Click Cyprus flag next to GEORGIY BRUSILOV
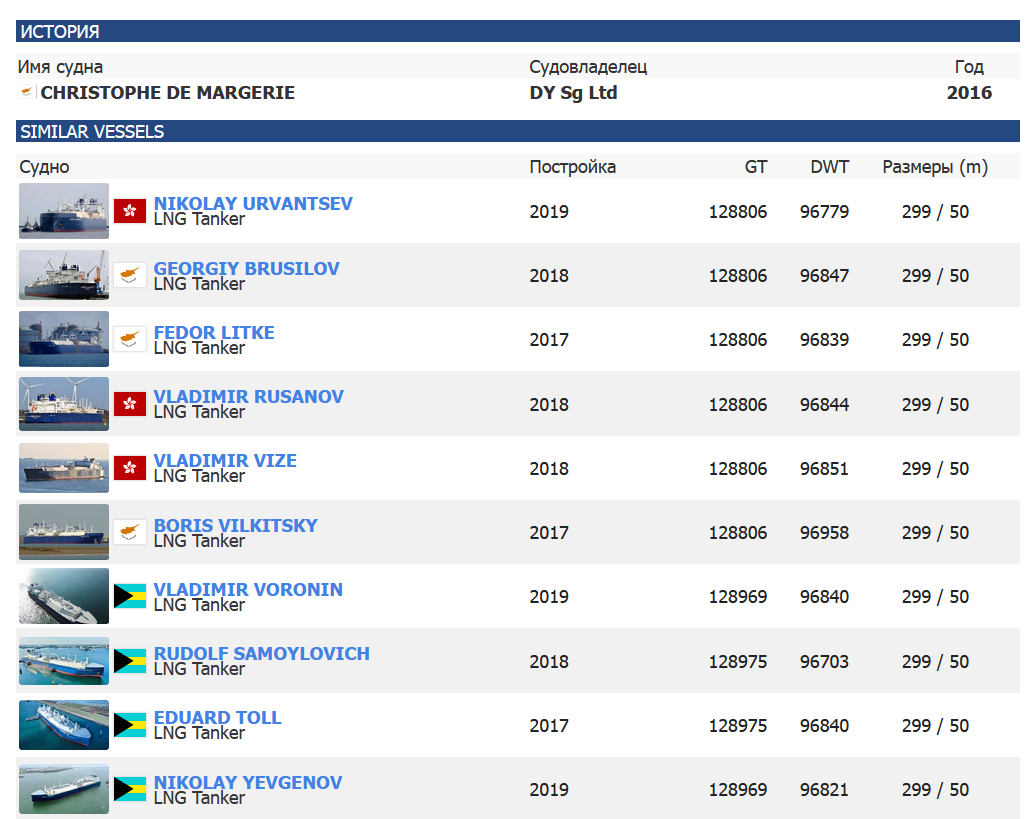The image size is (1035, 819). point(130,275)
